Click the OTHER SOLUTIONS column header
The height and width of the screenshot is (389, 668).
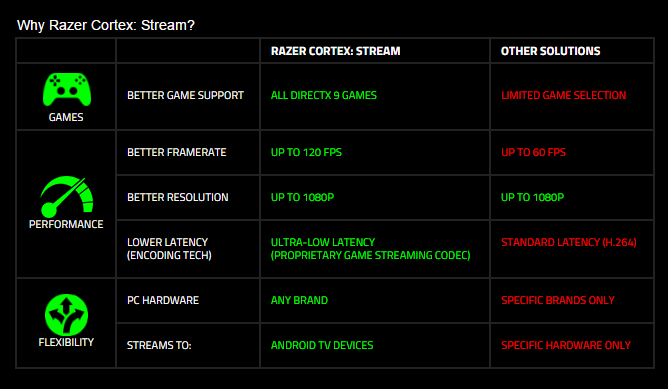click(x=550, y=51)
